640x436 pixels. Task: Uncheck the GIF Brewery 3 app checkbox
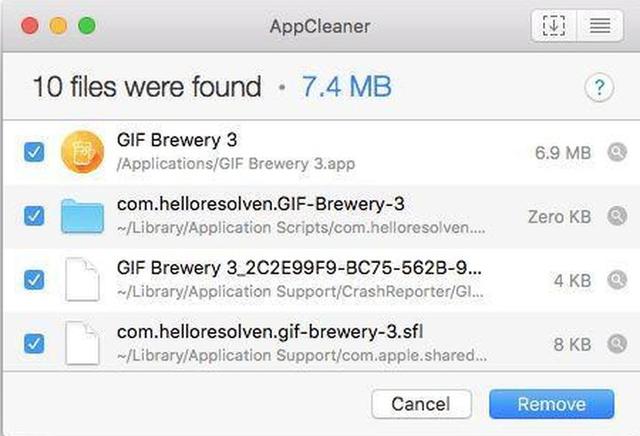[x=34, y=152]
